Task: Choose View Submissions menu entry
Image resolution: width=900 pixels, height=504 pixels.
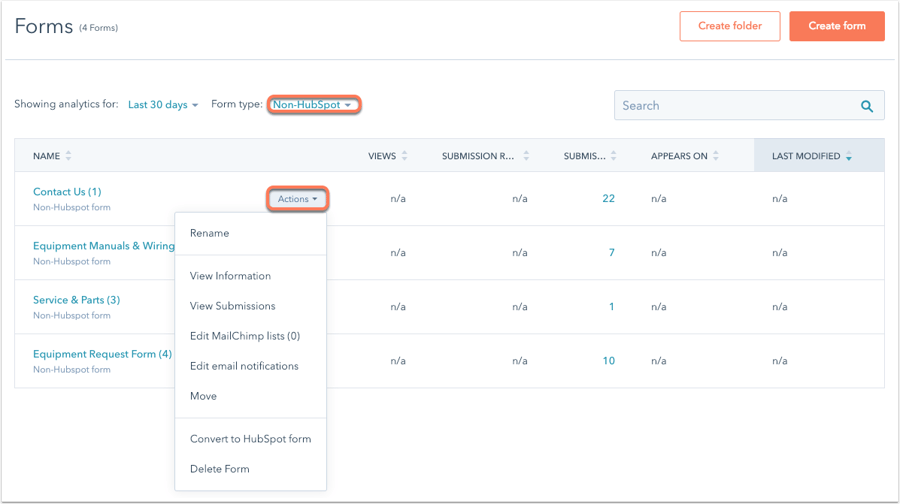Action: [232, 306]
